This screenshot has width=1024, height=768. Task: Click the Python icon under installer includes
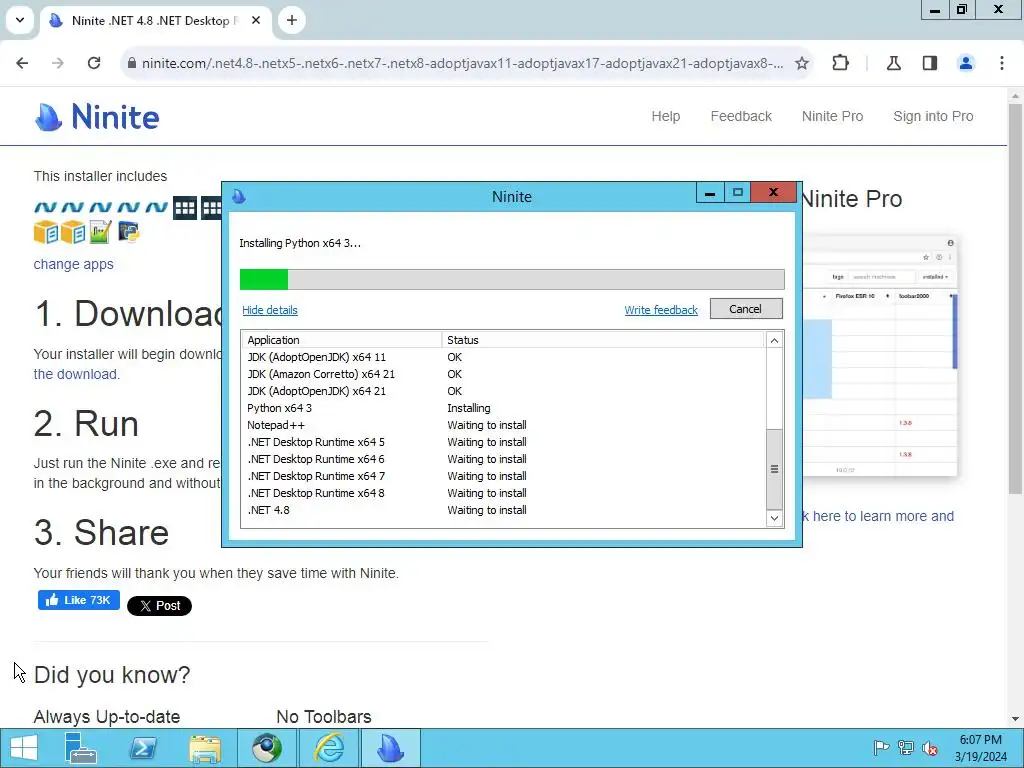129,232
